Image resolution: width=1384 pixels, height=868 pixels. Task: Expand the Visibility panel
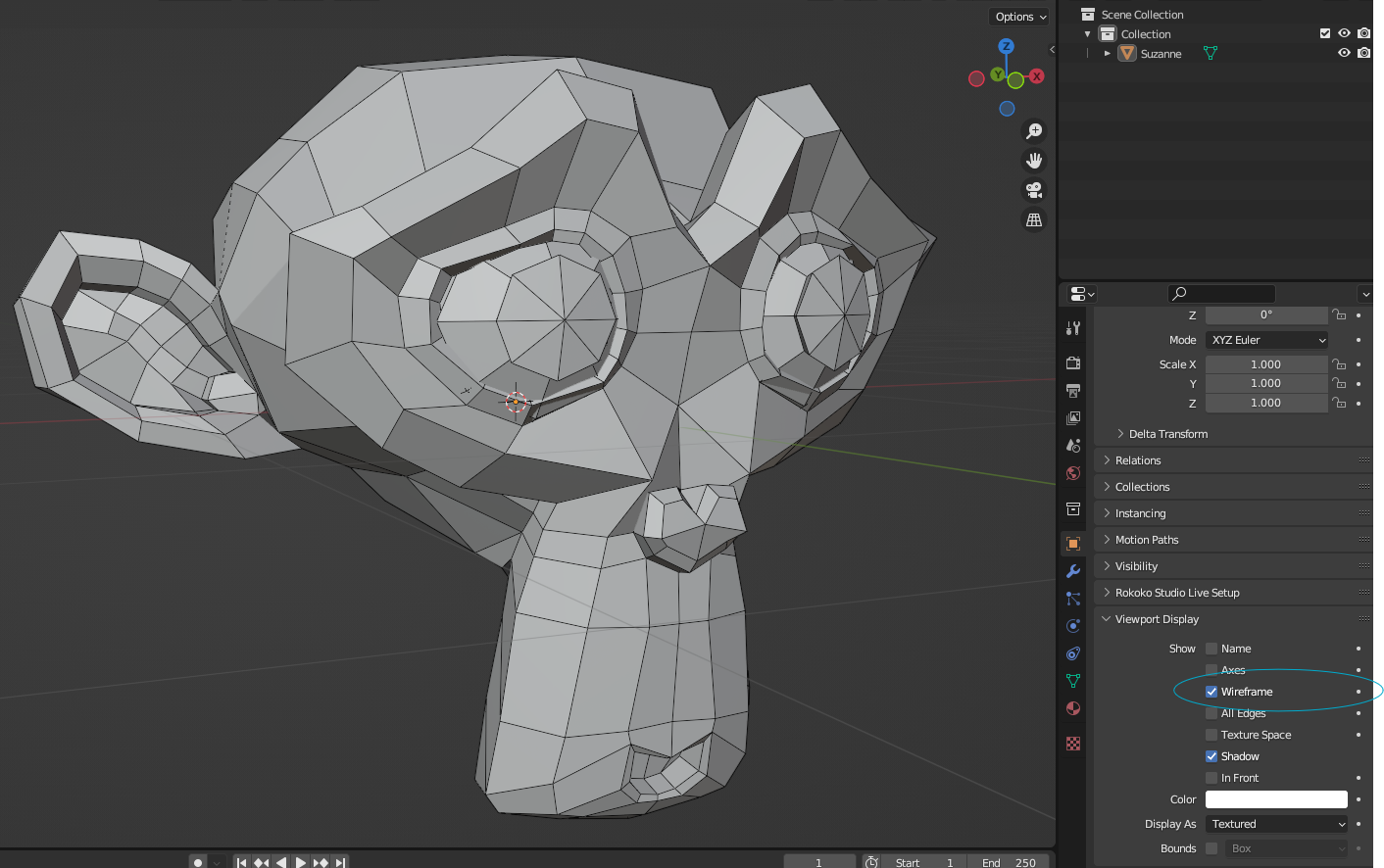(1137, 565)
